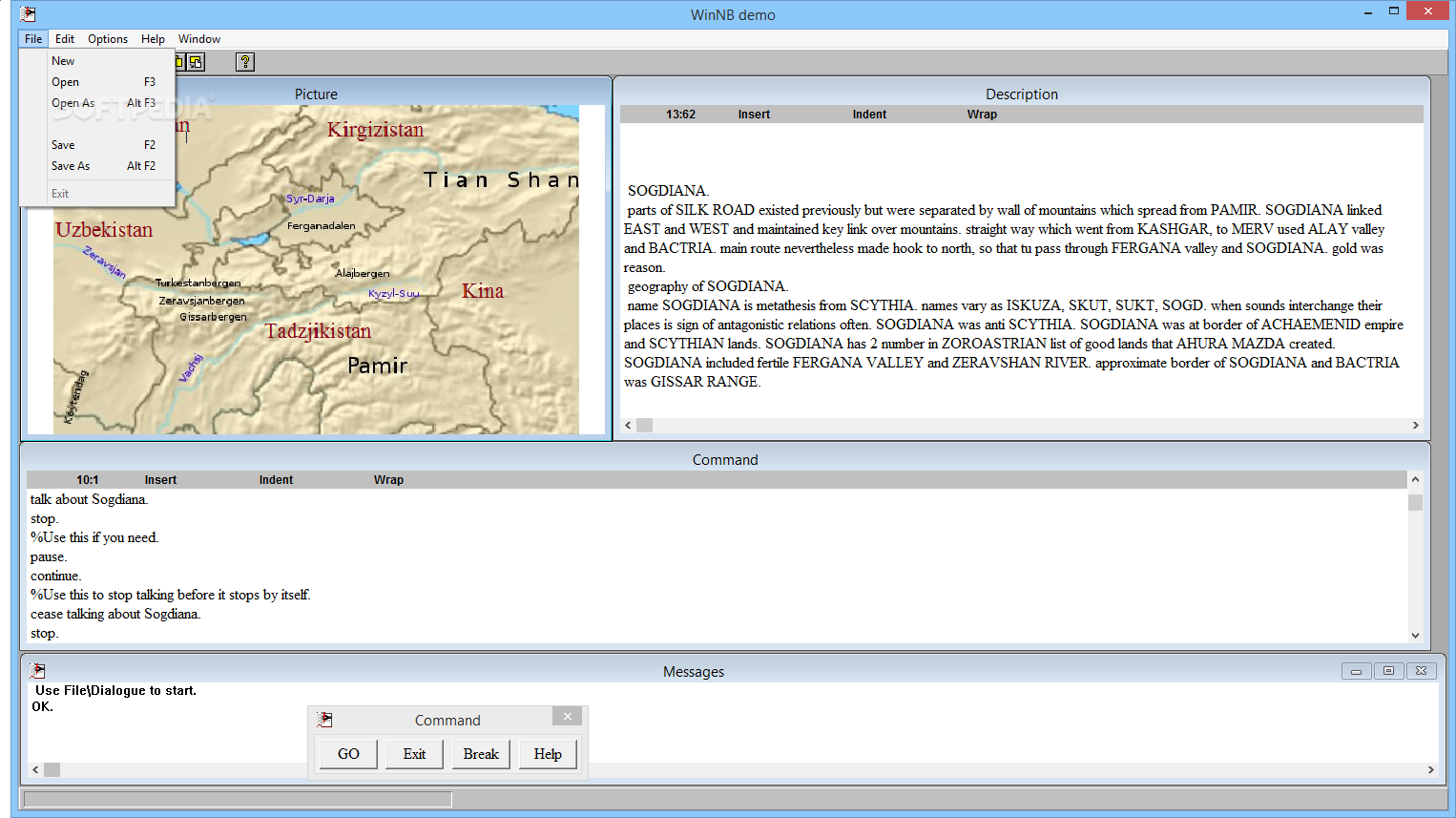Click the Messages window system icon
This screenshot has height=818, width=1456.
pos(38,671)
